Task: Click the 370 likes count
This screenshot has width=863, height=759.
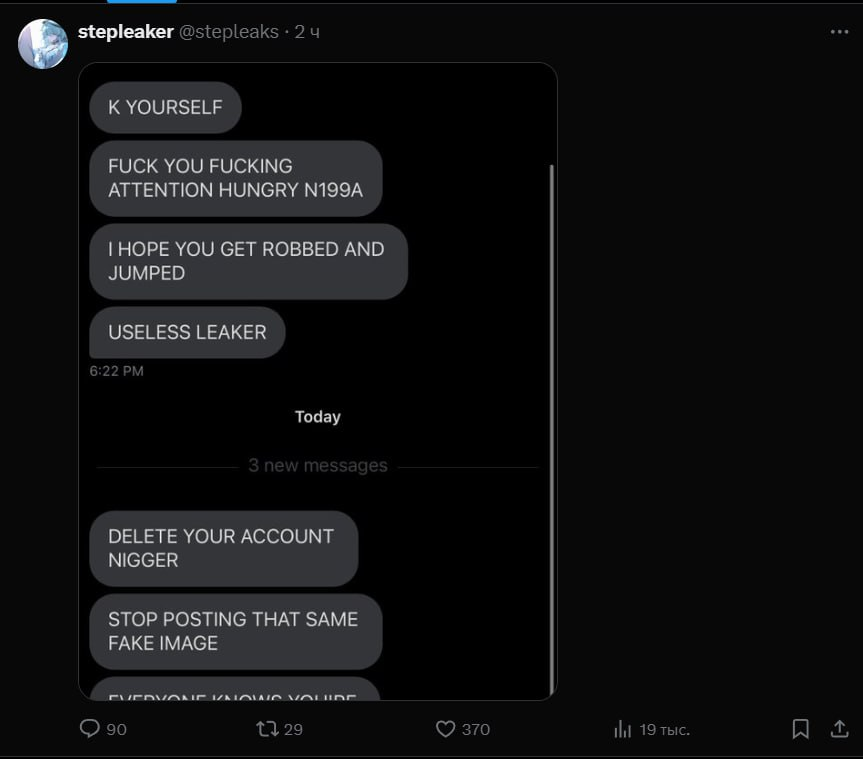Action: (x=476, y=729)
